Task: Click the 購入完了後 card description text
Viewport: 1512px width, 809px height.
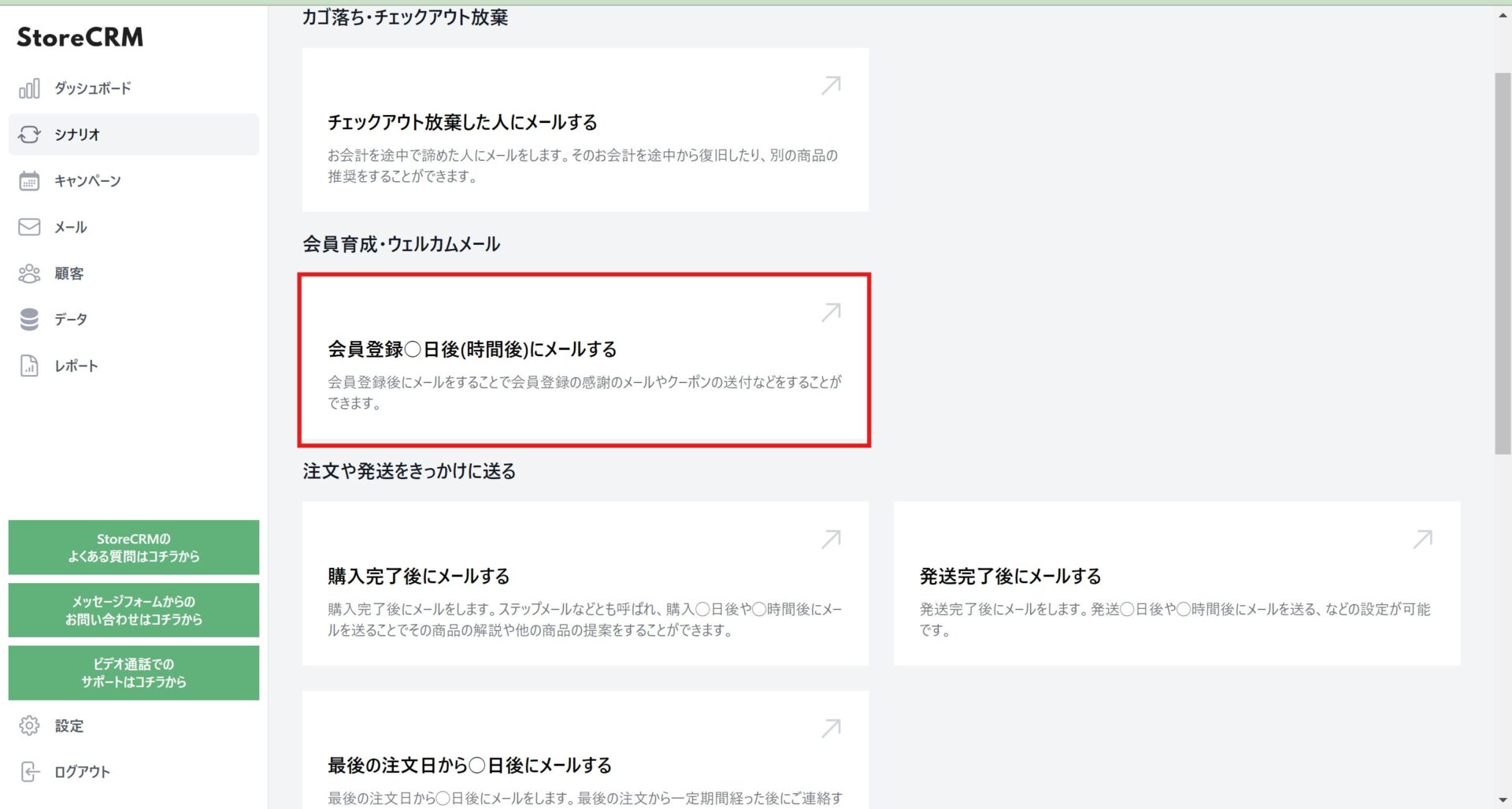Action: 585,619
